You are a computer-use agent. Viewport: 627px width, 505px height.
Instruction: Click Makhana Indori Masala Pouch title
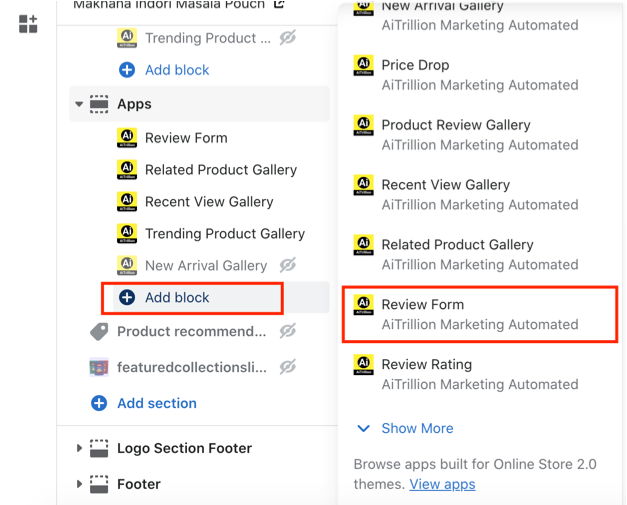(169, 4)
